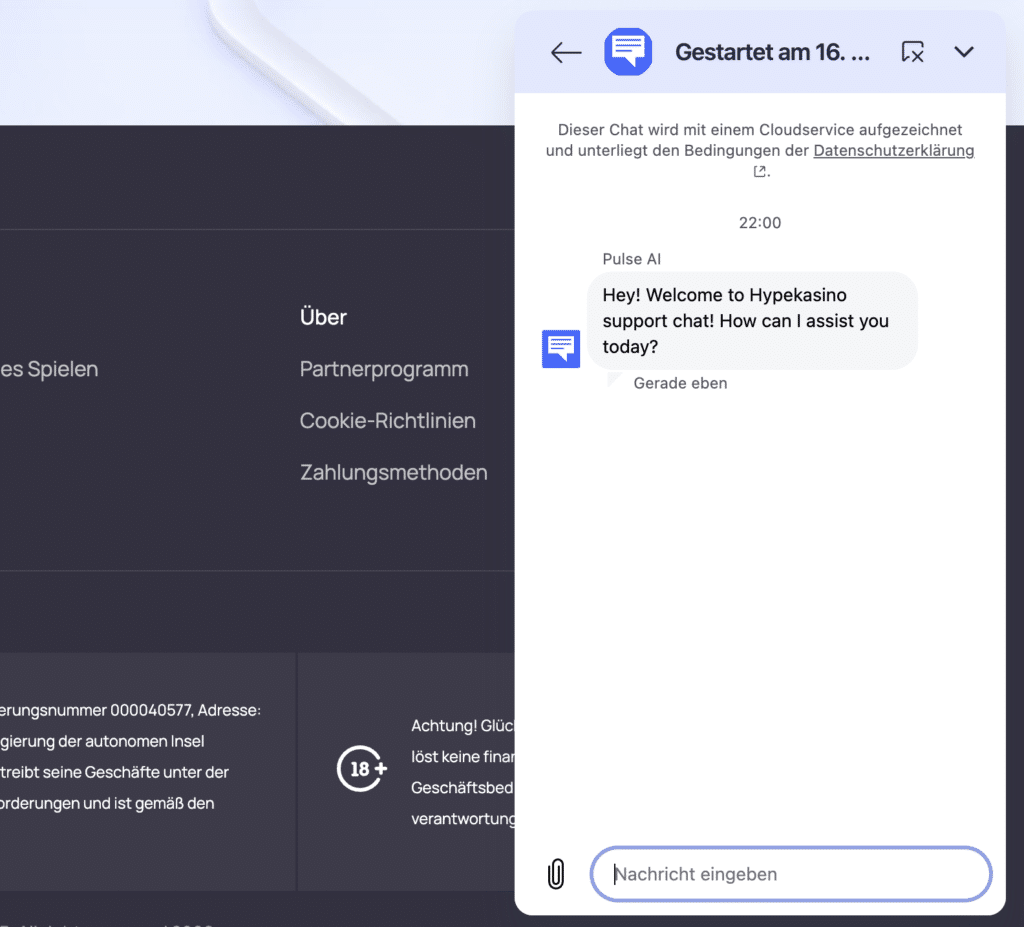Go back using the chat back arrow

click(565, 52)
